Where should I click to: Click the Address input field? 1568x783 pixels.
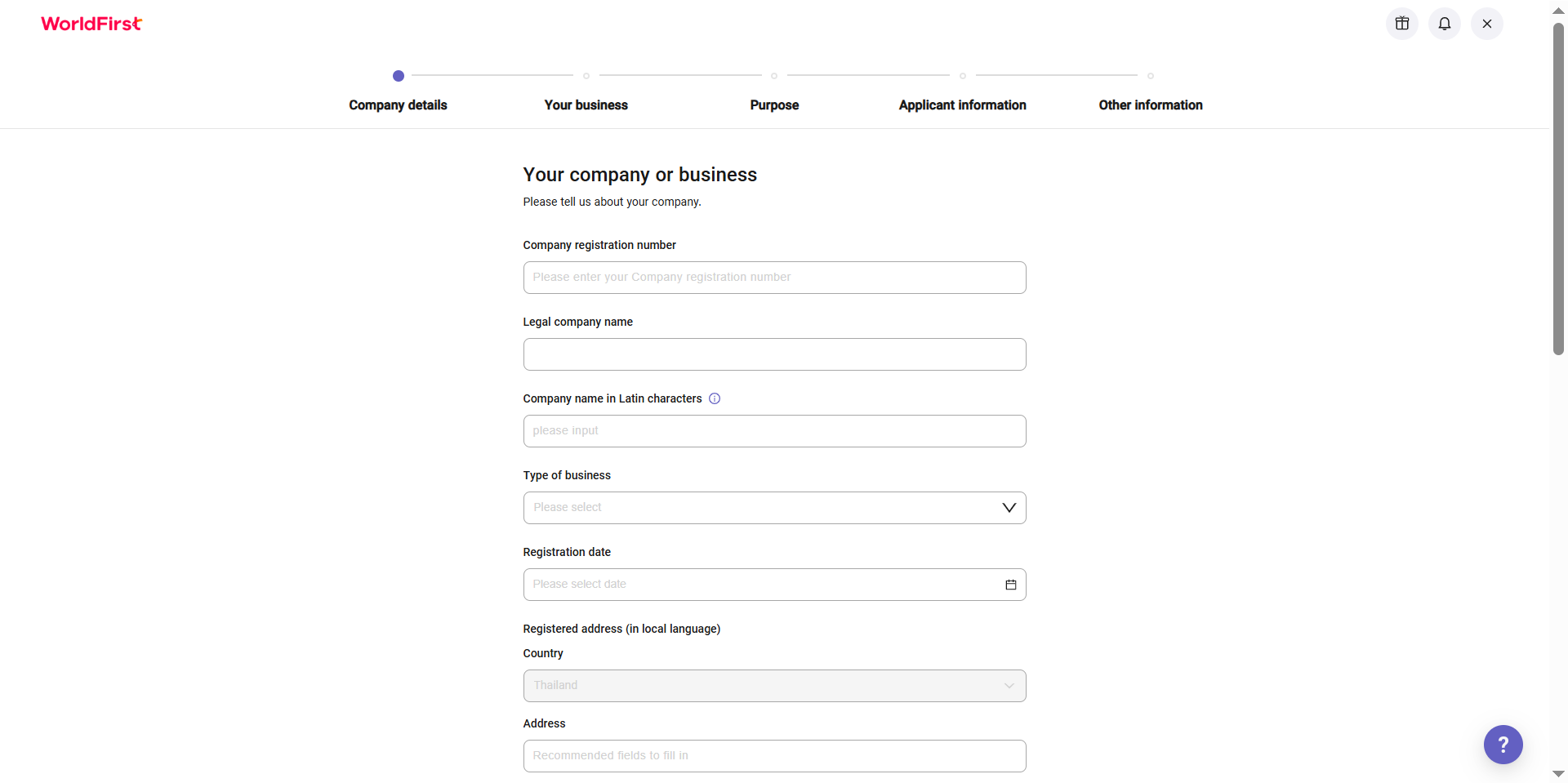[774, 756]
